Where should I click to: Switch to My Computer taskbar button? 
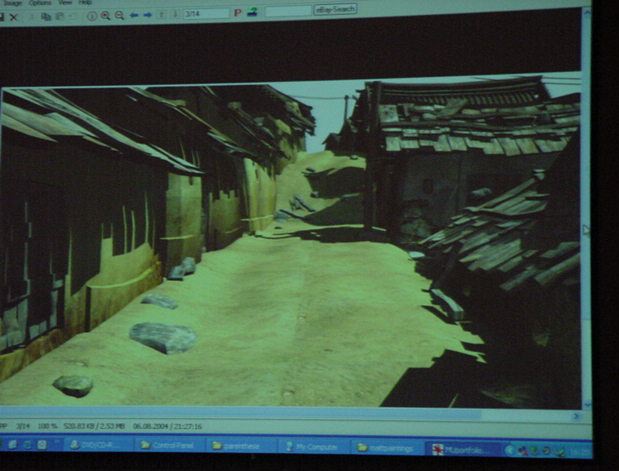tap(313, 447)
